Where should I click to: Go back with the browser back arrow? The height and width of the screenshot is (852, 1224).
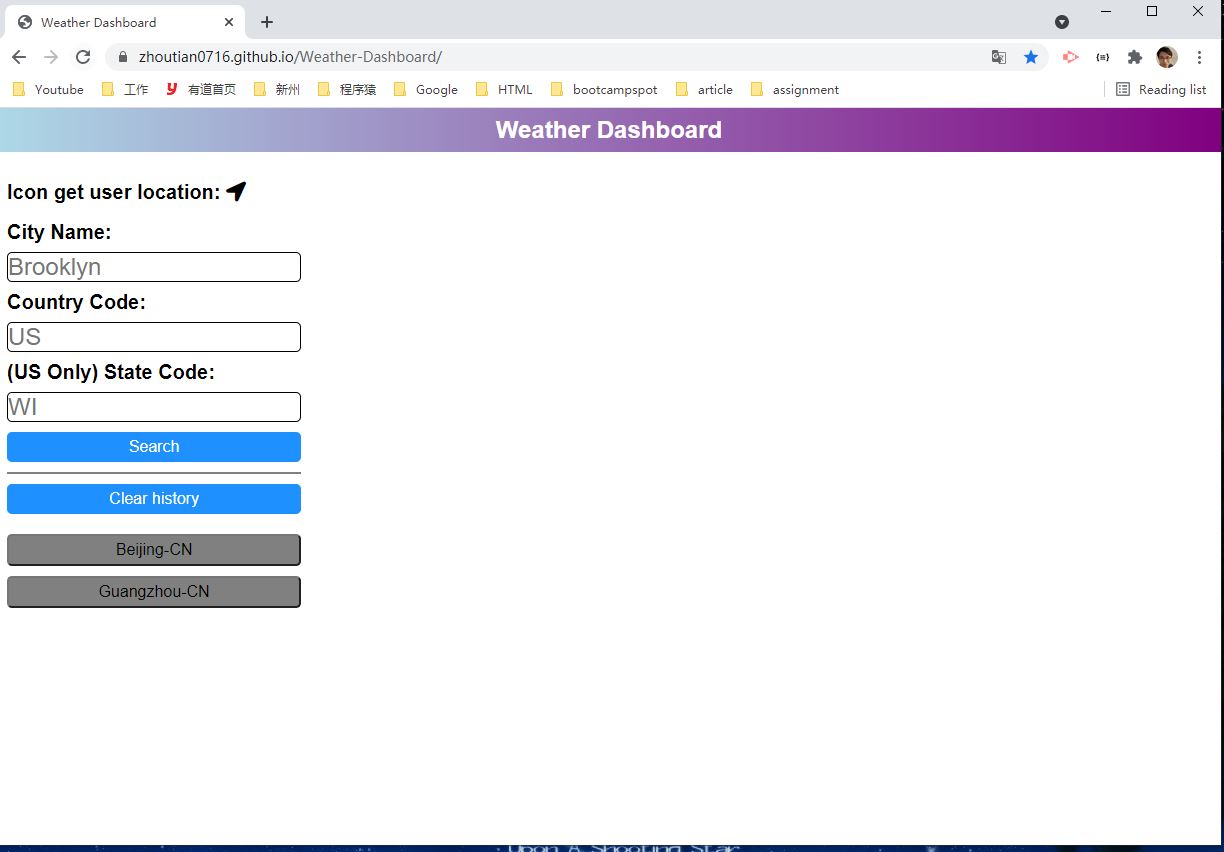(19, 57)
